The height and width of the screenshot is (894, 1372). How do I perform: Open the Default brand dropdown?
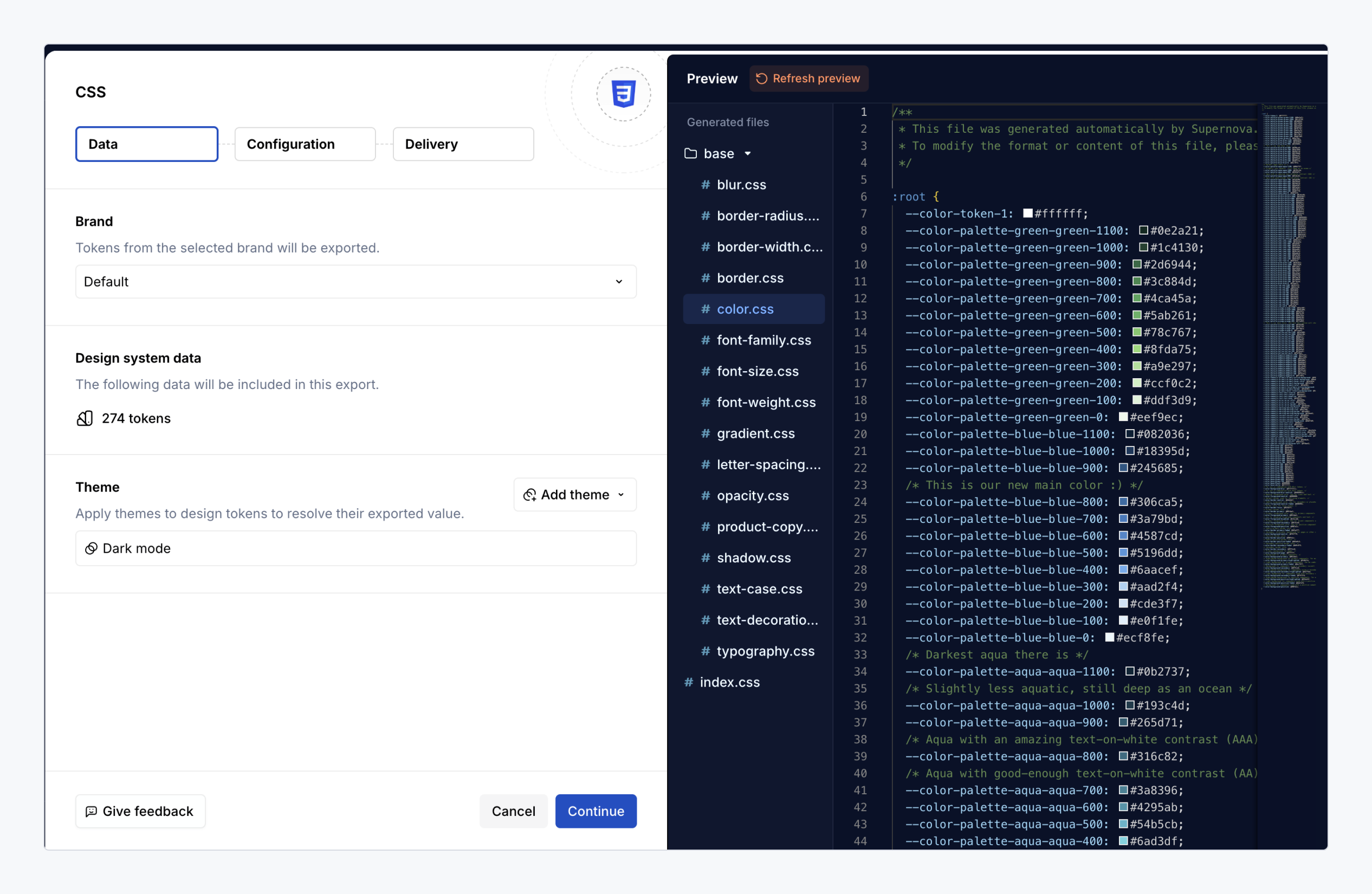(355, 281)
